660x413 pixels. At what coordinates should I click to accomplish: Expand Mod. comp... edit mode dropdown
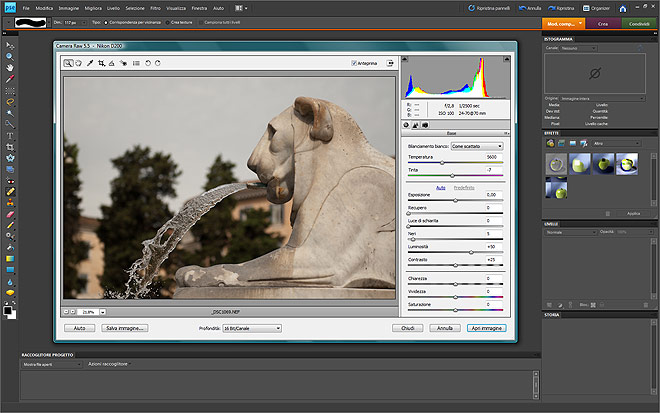580,23
